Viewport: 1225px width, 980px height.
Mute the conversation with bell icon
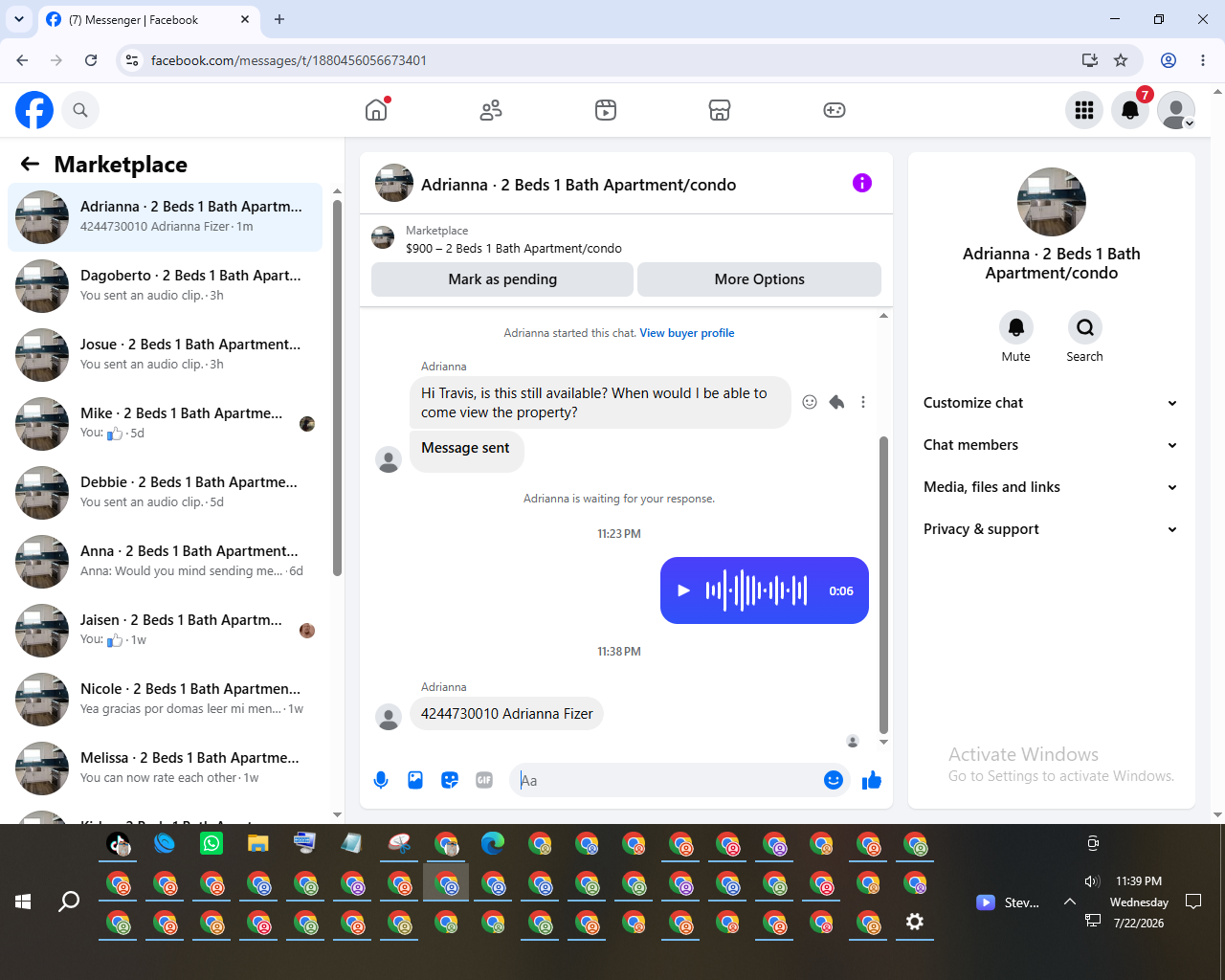[x=1016, y=327]
